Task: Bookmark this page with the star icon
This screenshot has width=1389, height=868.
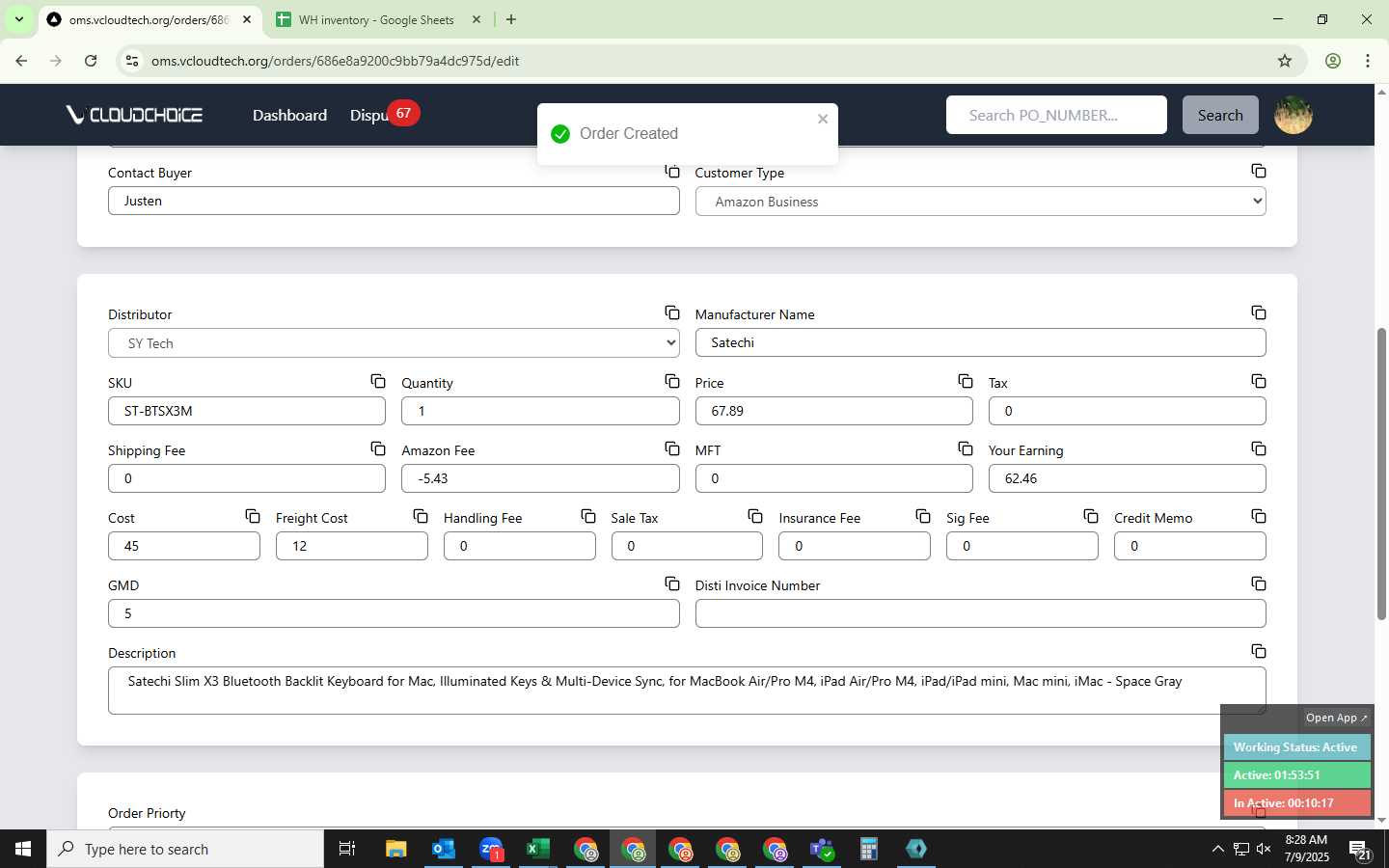Action: pos(1285,61)
